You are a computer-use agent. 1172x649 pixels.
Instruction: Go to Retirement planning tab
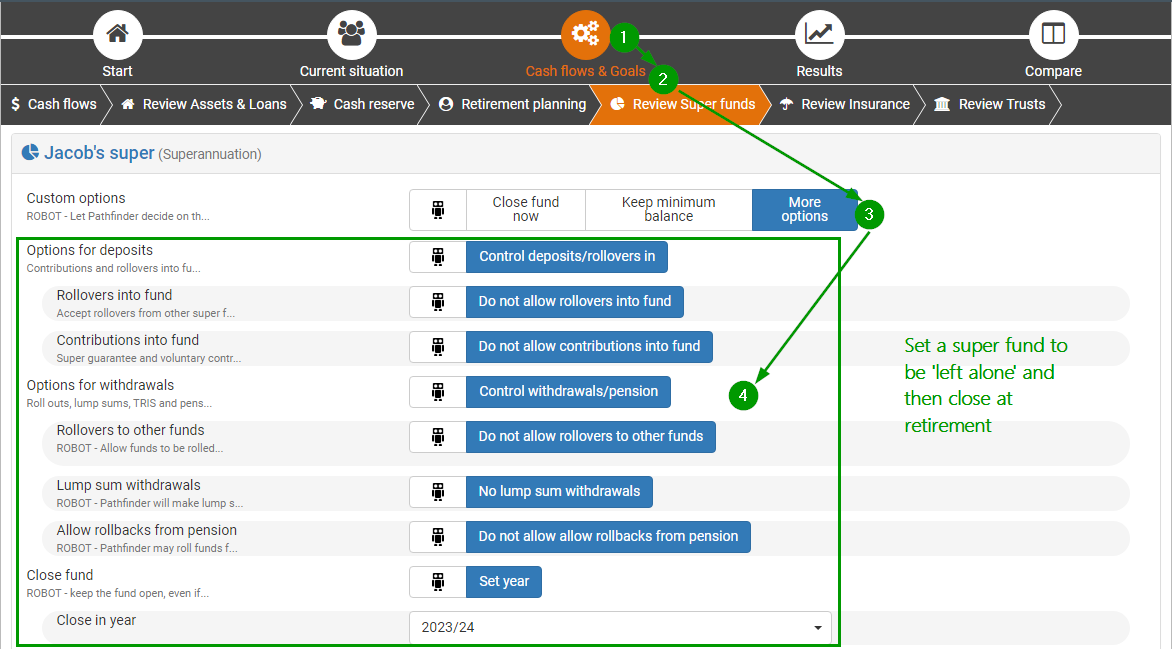pos(512,104)
